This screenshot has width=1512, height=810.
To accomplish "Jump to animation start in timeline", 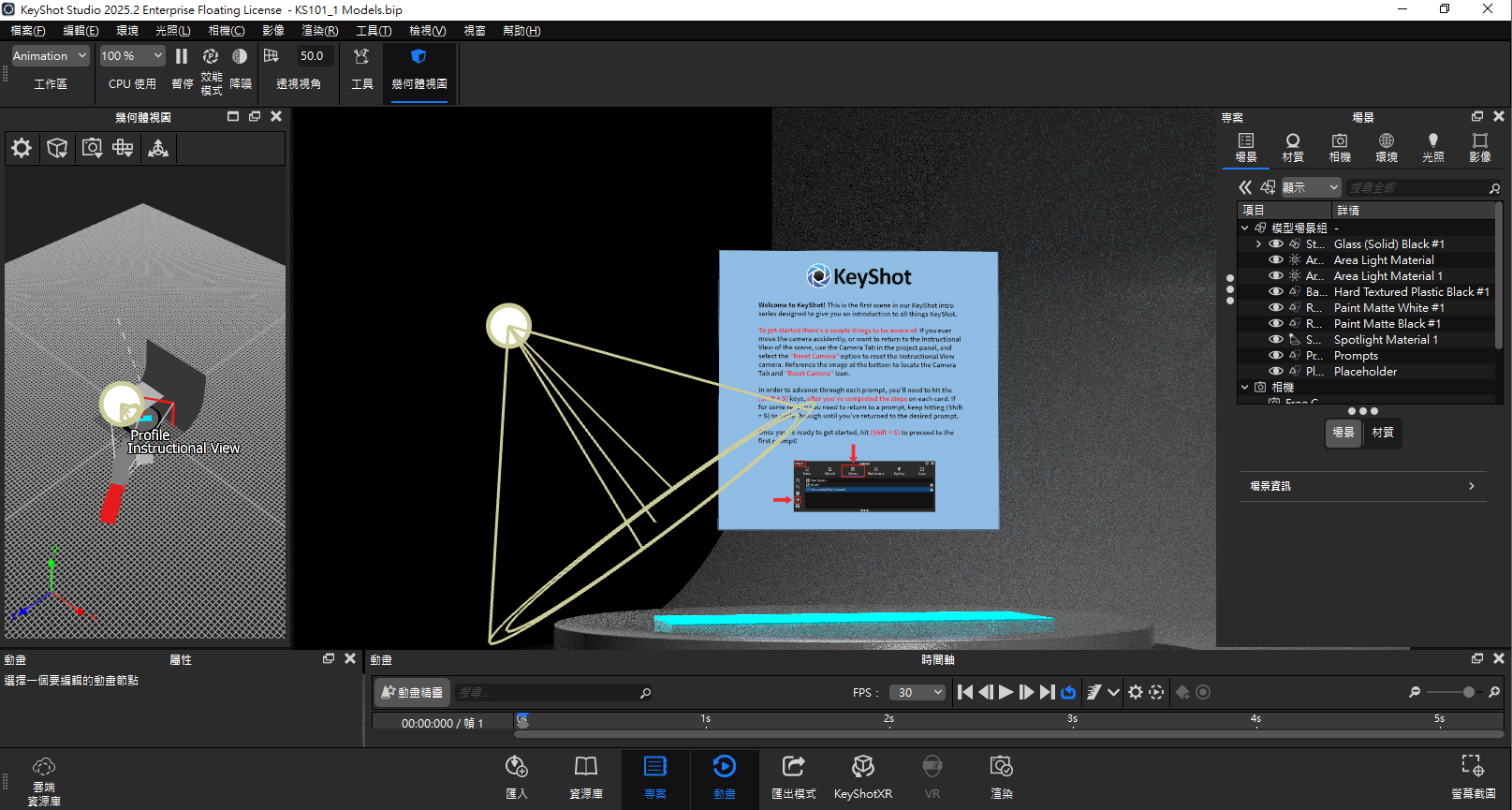I will (x=965, y=692).
